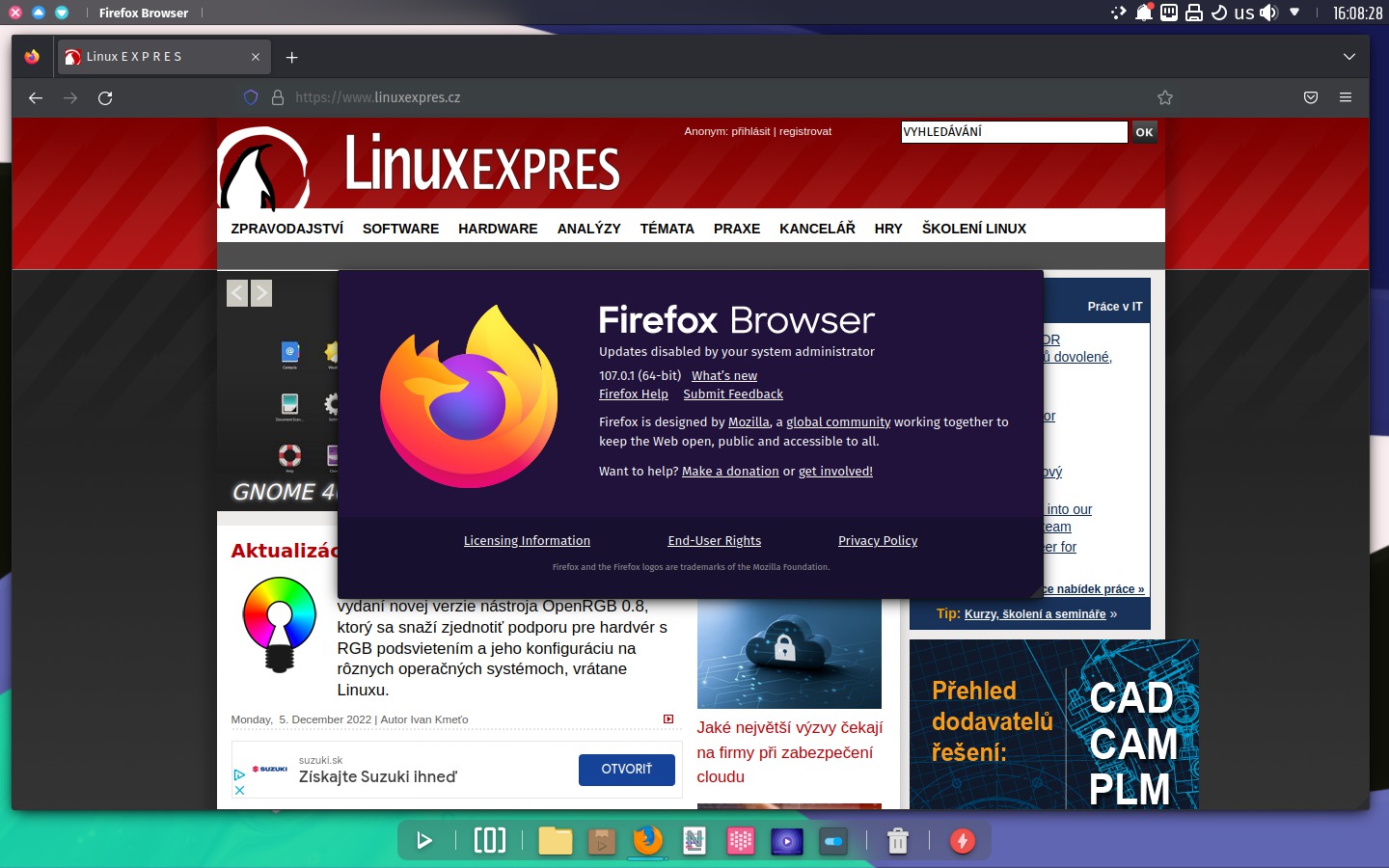Launch Firefox from the dock
The image size is (1389, 868).
coord(648,840)
